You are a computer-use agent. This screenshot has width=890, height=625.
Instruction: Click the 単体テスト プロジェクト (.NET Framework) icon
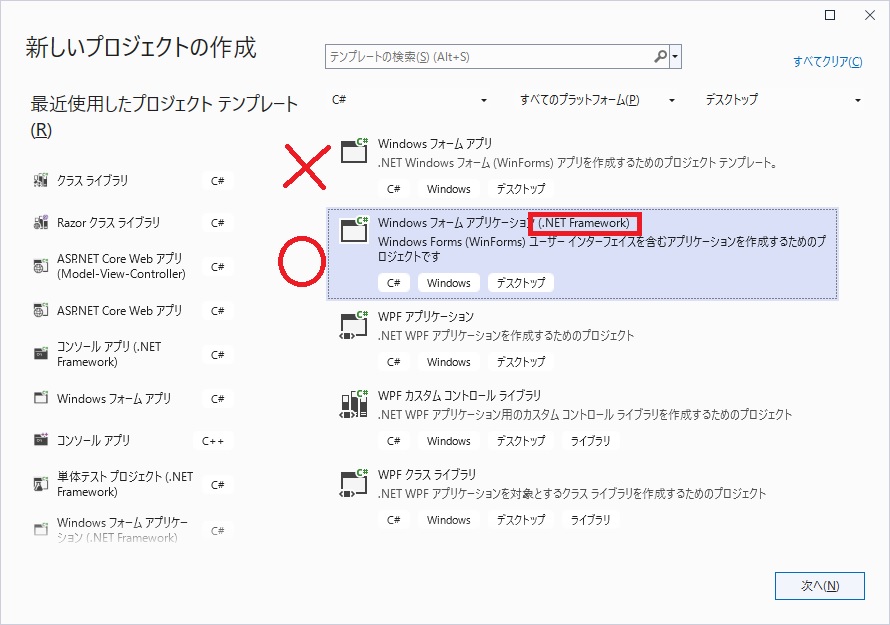coord(41,484)
